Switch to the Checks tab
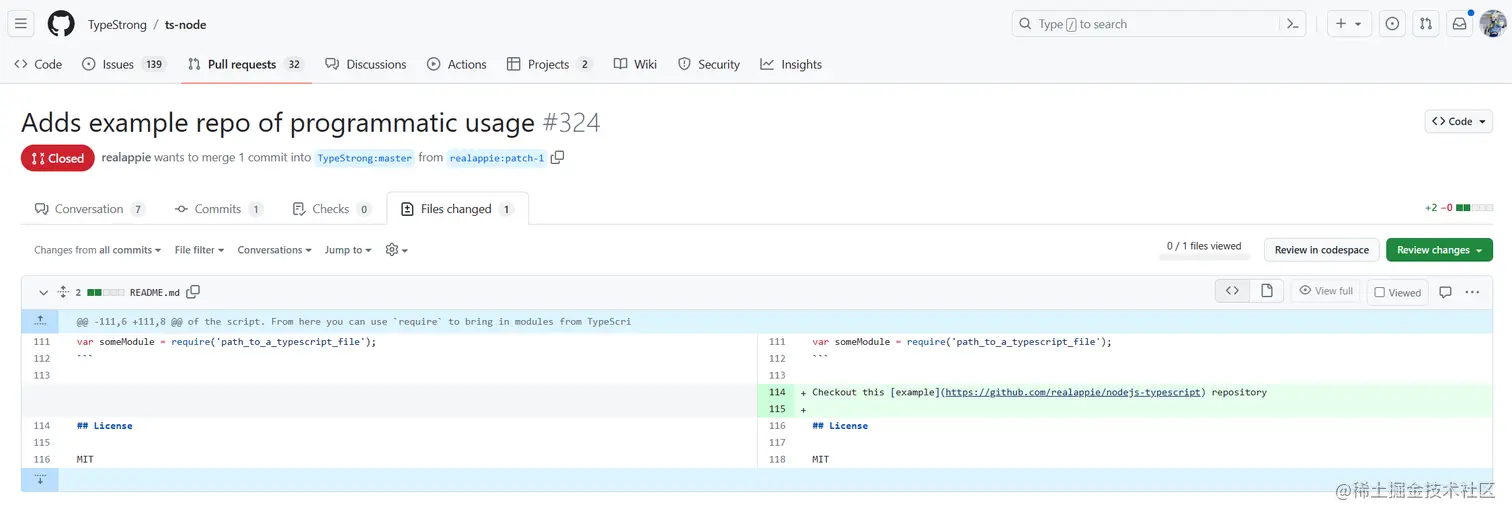Screen dimensions: 1512x517 coord(331,209)
